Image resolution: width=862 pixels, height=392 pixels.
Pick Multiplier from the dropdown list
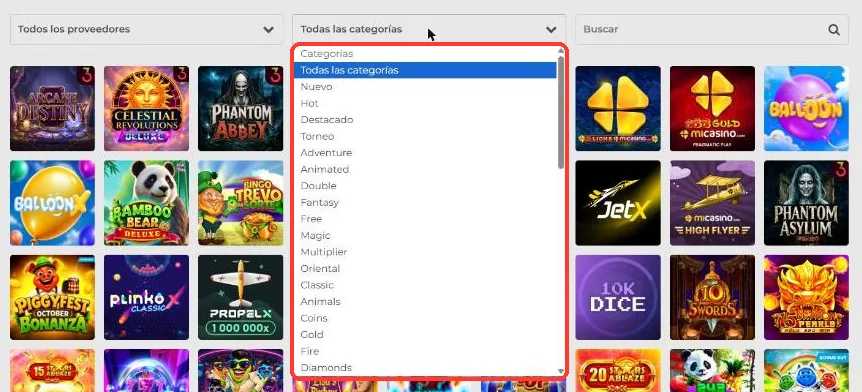[425, 252]
